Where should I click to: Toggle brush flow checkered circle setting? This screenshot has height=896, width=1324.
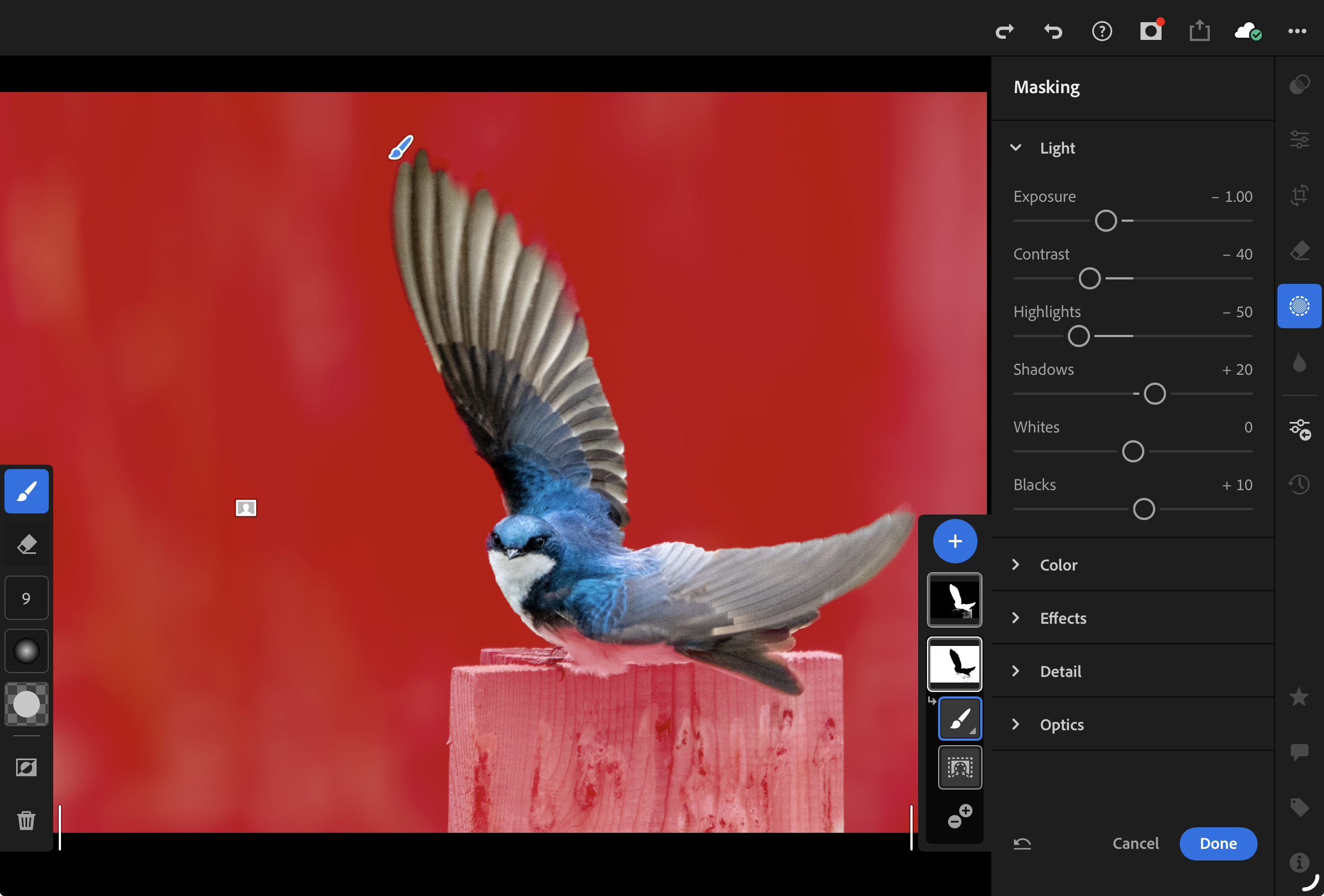coord(26,704)
